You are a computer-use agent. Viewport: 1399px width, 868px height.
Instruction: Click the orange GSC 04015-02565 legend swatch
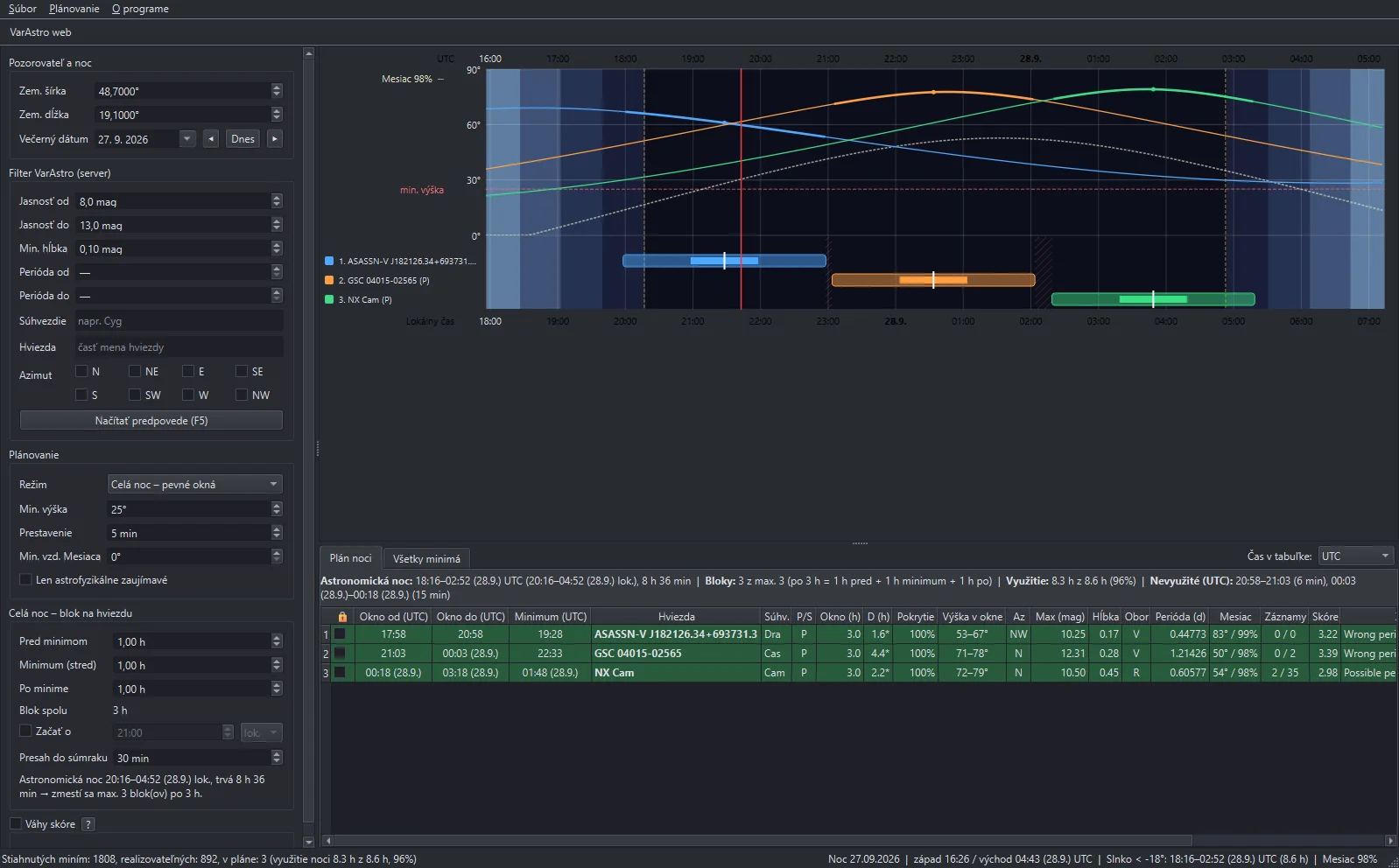point(329,280)
